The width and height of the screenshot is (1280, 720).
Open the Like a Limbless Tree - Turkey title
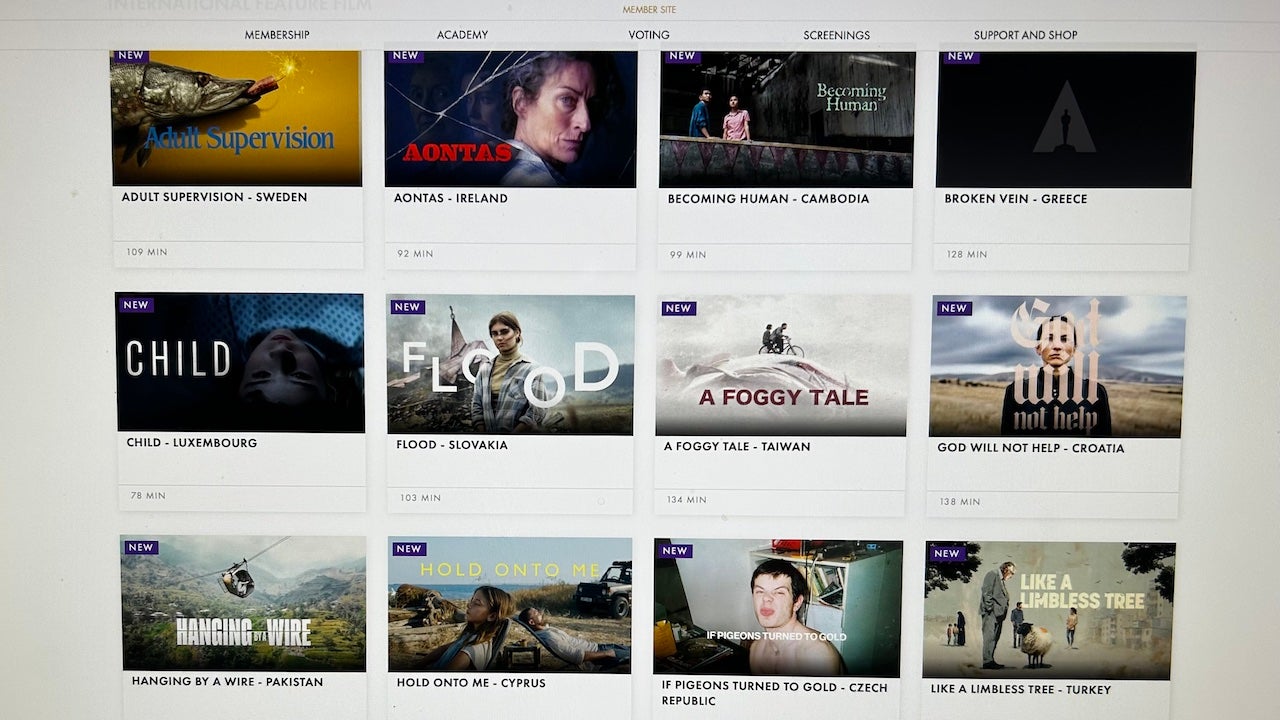pos(1021,689)
